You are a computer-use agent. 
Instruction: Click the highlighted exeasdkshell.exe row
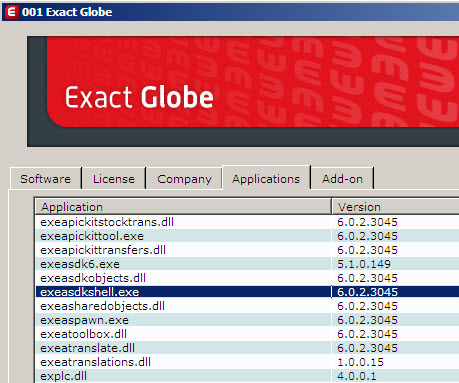coord(247,292)
